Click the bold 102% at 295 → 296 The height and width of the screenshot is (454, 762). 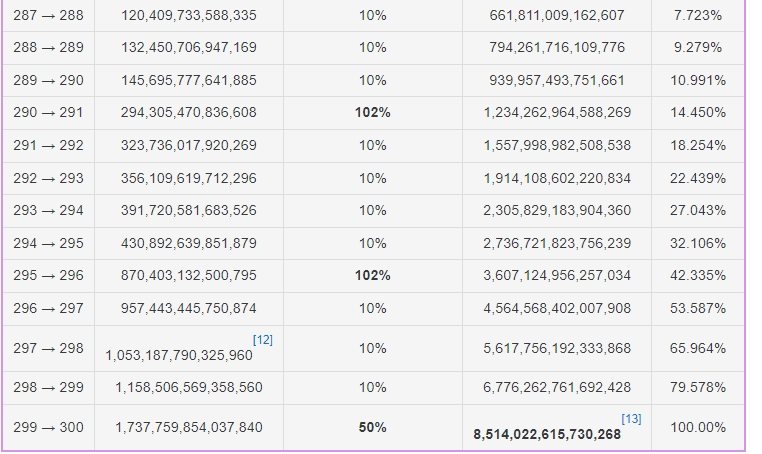373,276
